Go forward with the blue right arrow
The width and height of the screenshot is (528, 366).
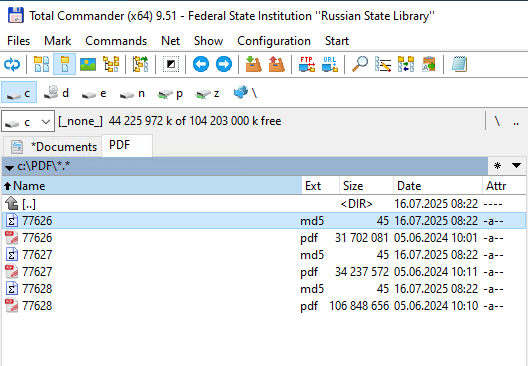pos(224,64)
